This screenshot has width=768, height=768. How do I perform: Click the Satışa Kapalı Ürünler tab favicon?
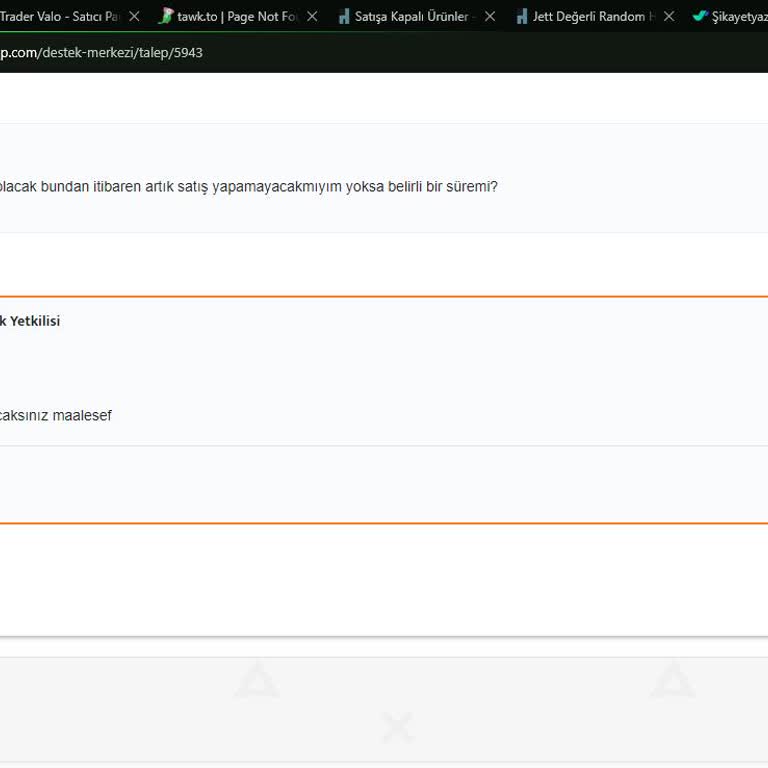click(344, 17)
